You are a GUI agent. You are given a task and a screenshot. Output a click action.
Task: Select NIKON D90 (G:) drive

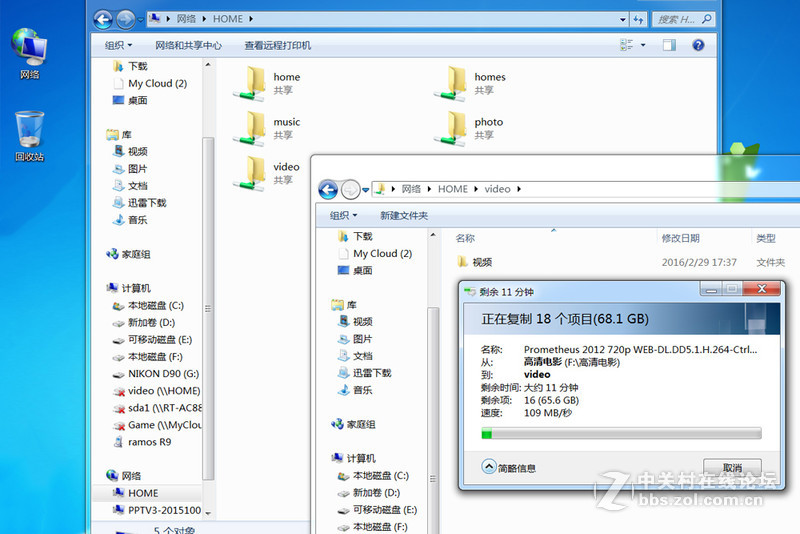pos(156,374)
